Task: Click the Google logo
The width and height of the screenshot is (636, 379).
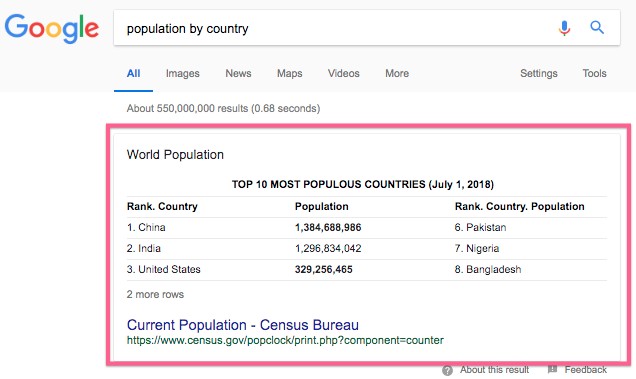Action: click(x=52, y=28)
